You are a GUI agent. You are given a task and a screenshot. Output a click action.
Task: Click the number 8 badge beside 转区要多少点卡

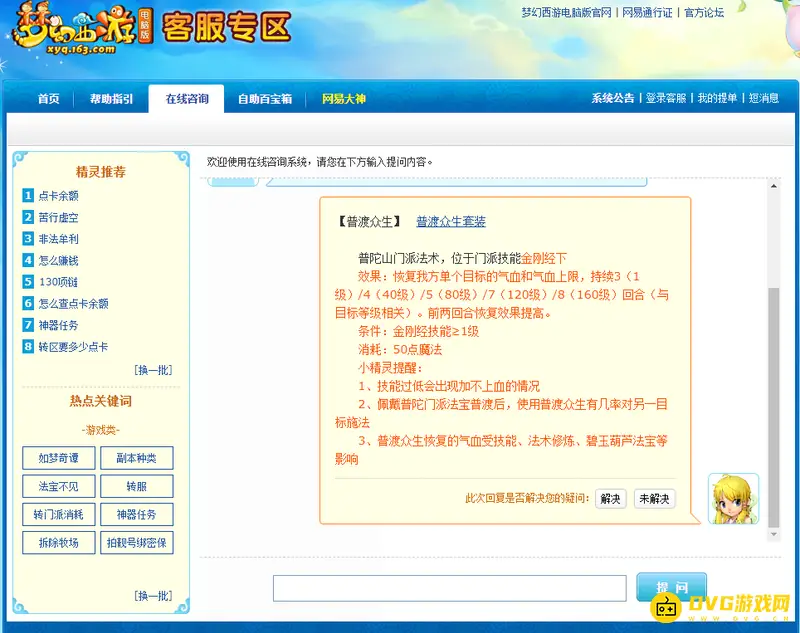pos(28,347)
